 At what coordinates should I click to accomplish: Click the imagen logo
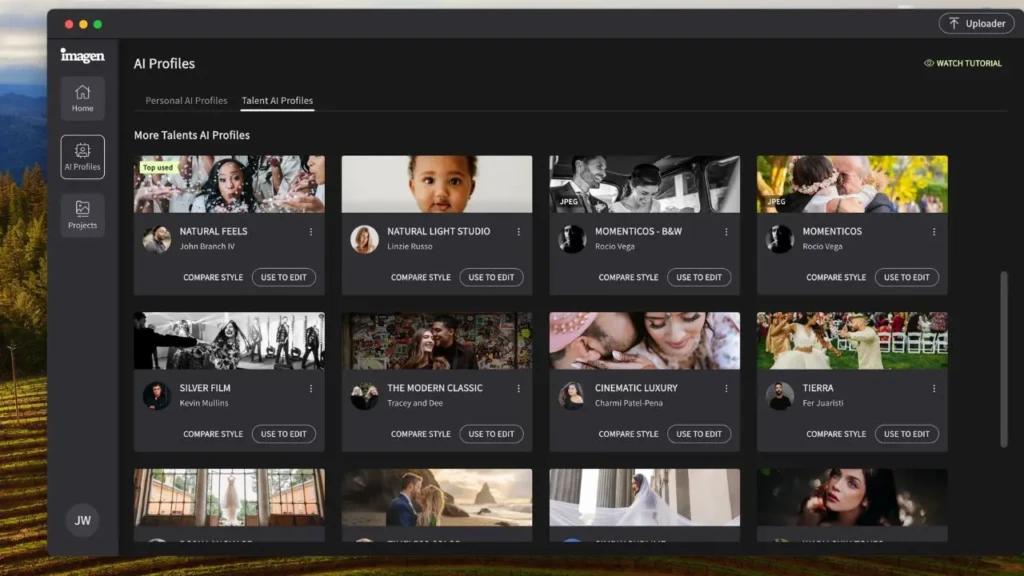point(82,56)
